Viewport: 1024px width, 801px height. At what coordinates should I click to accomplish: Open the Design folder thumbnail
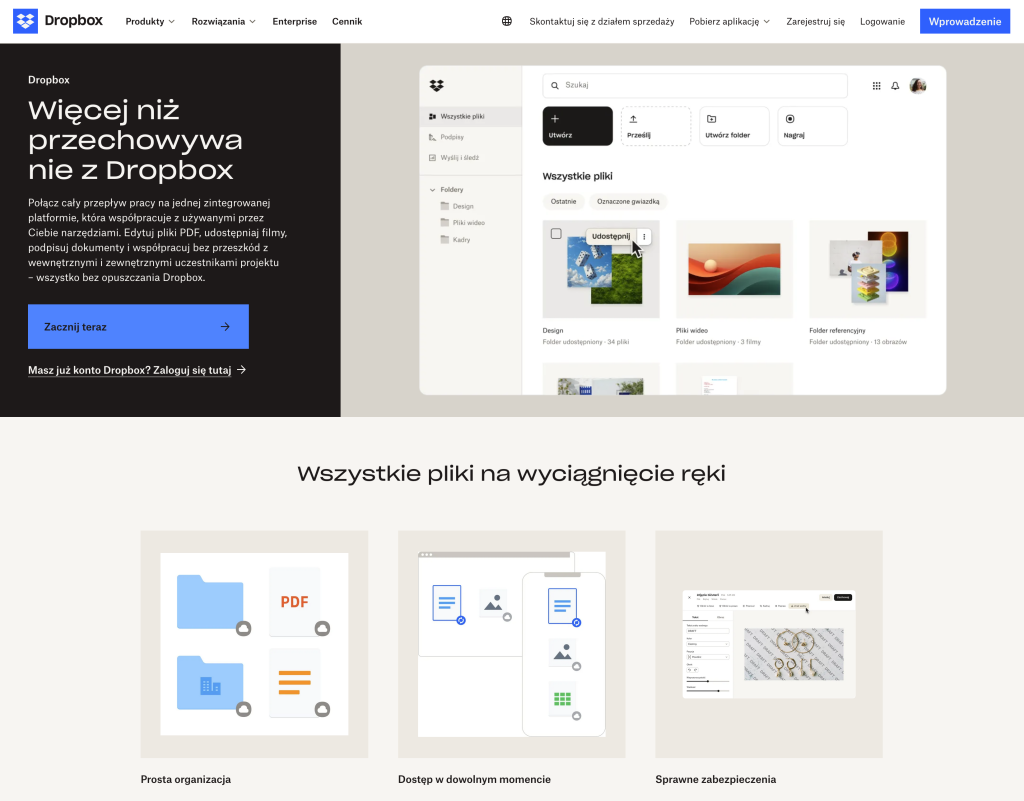601,269
